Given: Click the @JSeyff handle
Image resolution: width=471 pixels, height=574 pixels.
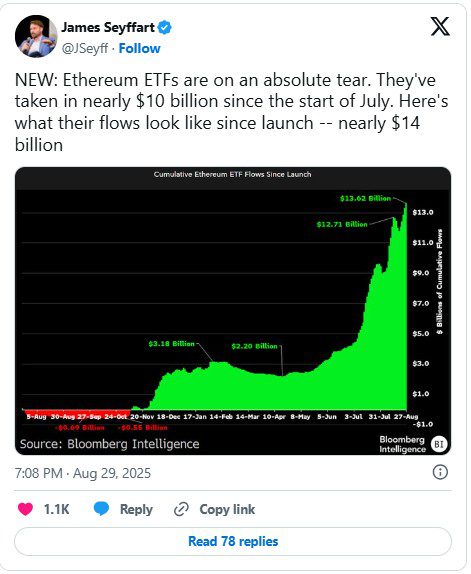Looking at the screenshot, I should coord(85,48).
